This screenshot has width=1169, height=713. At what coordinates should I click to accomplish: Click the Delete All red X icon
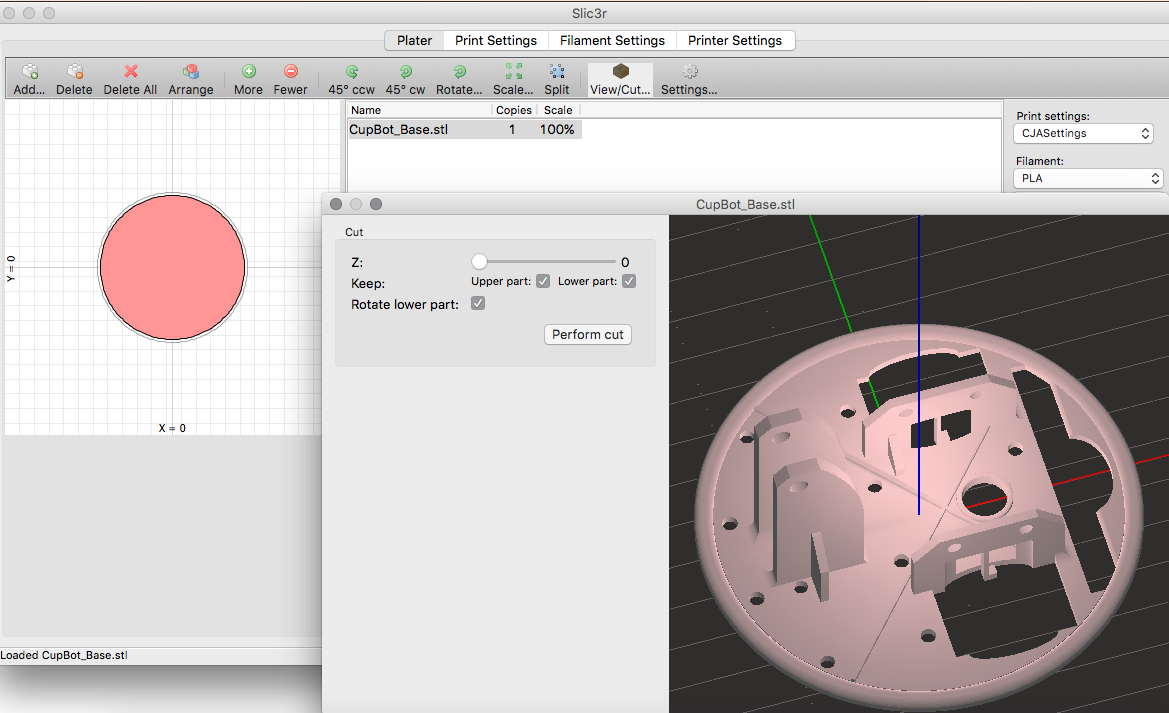point(130,72)
